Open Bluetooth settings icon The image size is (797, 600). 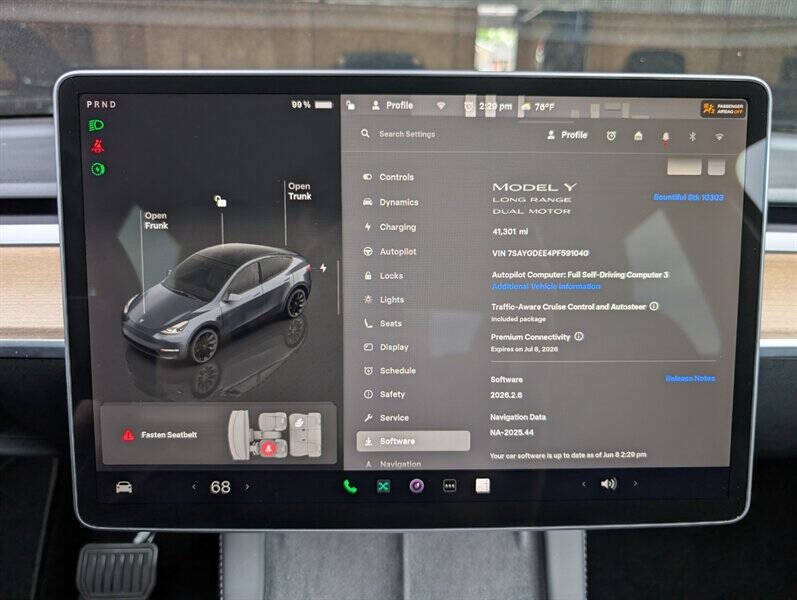click(692, 136)
